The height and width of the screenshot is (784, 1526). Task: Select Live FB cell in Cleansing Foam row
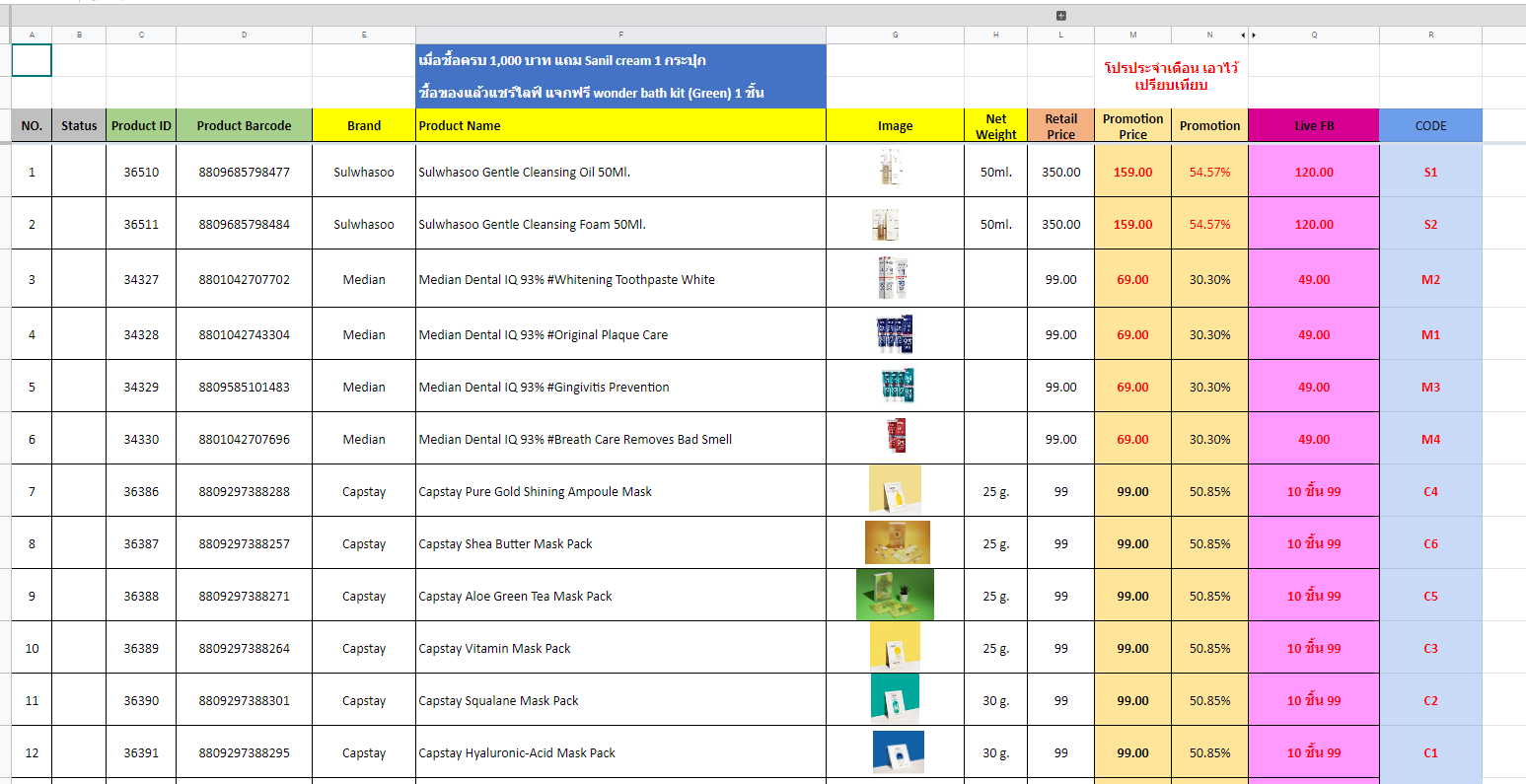(1314, 224)
